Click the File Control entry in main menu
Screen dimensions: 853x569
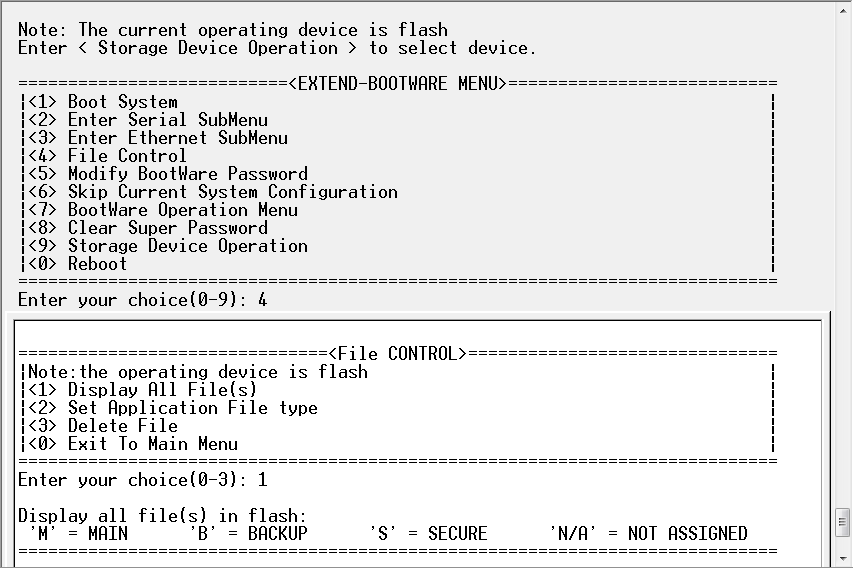pos(127,156)
